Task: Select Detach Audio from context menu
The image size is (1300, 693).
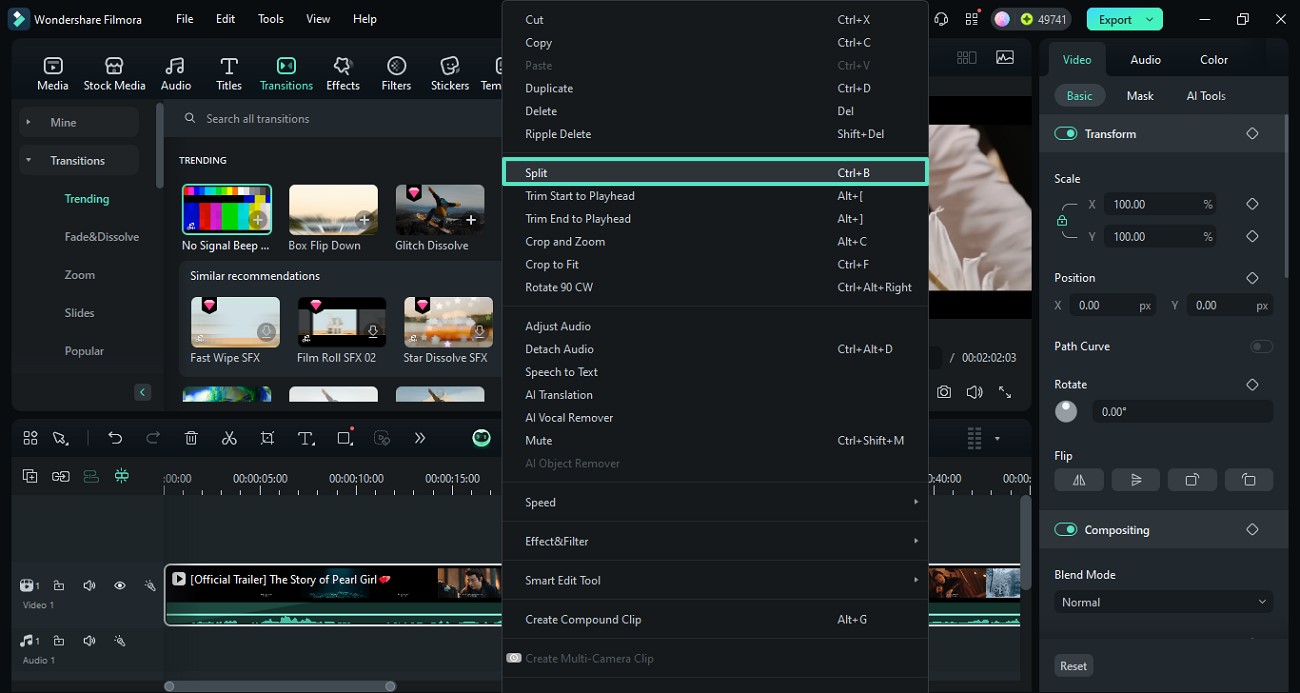Action: pyautogui.click(x=716, y=349)
